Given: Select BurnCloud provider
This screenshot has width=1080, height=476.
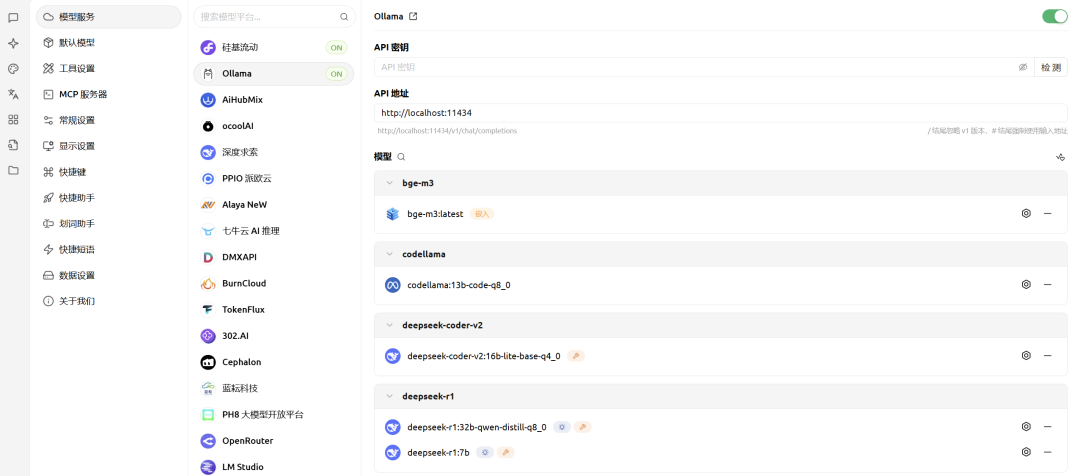Looking at the screenshot, I should click(273, 284).
